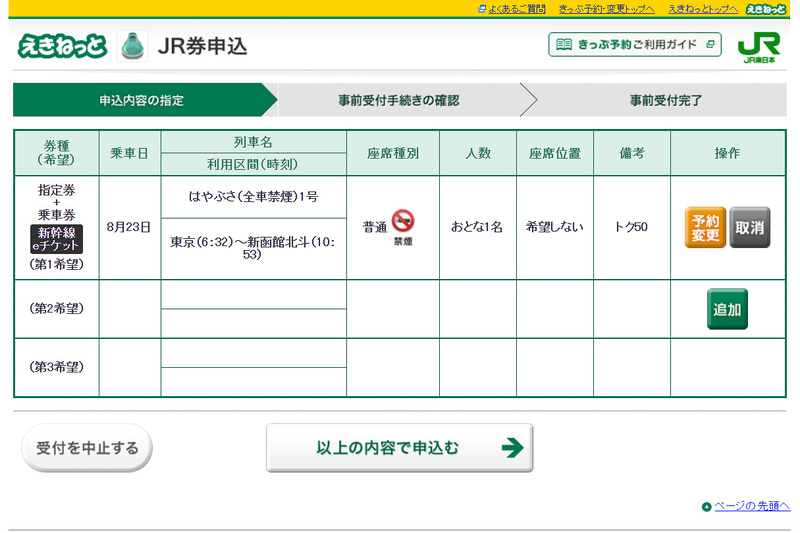Select the 事前受付完了 step
800x533 pixels.
[666, 100]
